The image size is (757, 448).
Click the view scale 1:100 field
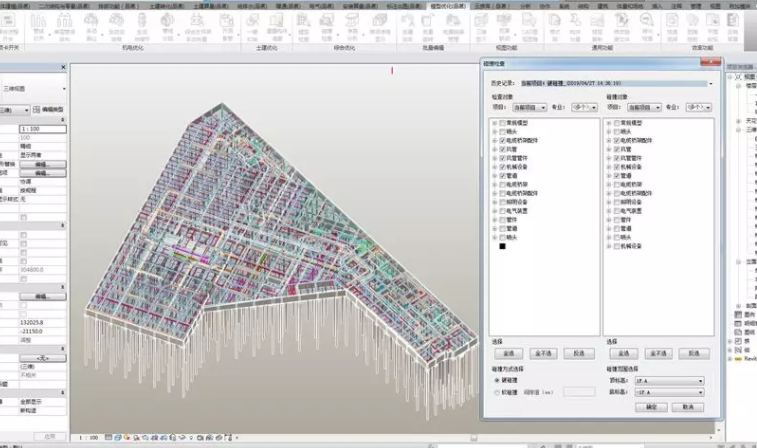point(42,129)
